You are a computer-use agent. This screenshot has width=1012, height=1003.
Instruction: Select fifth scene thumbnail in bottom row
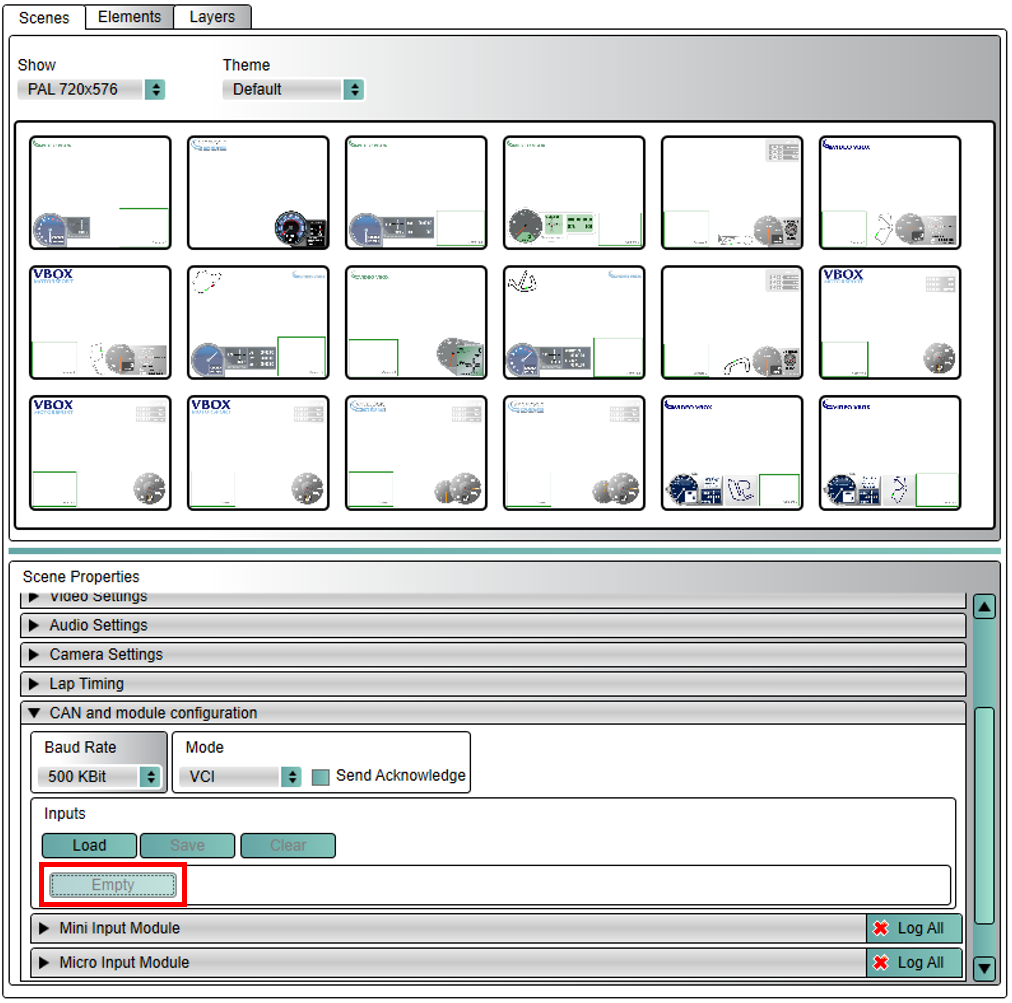(x=733, y=453)
